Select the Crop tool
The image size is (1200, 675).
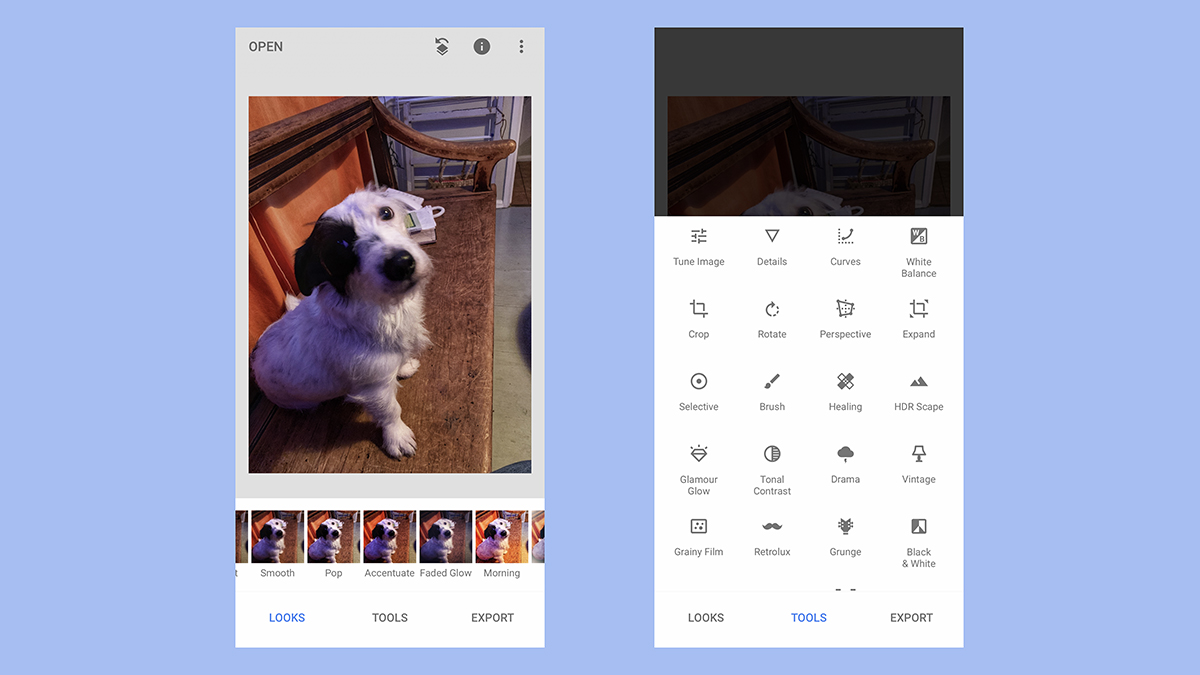[x=698, y=319]
